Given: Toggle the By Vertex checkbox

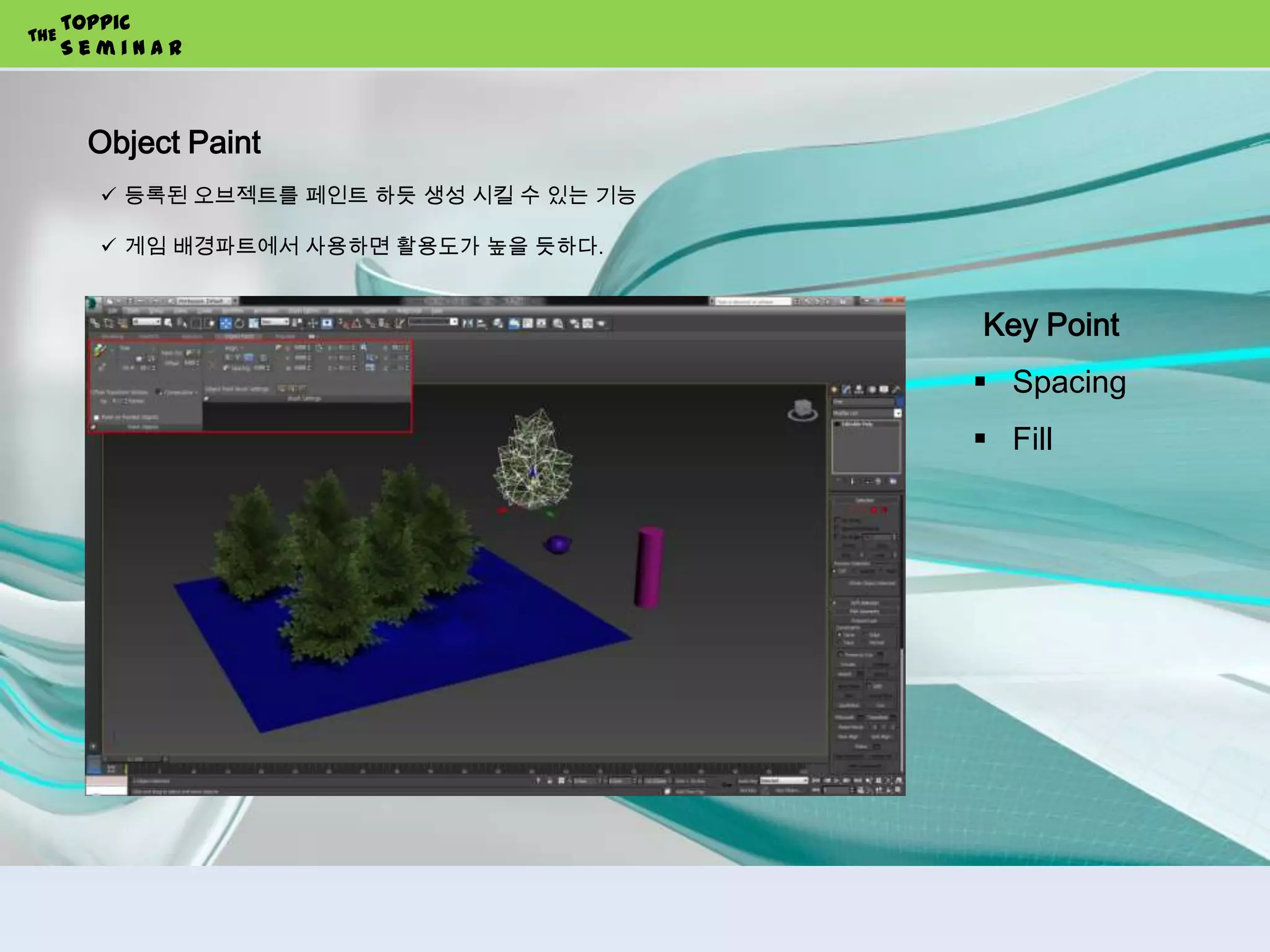Looking at the screenshot, I should 837,520.
